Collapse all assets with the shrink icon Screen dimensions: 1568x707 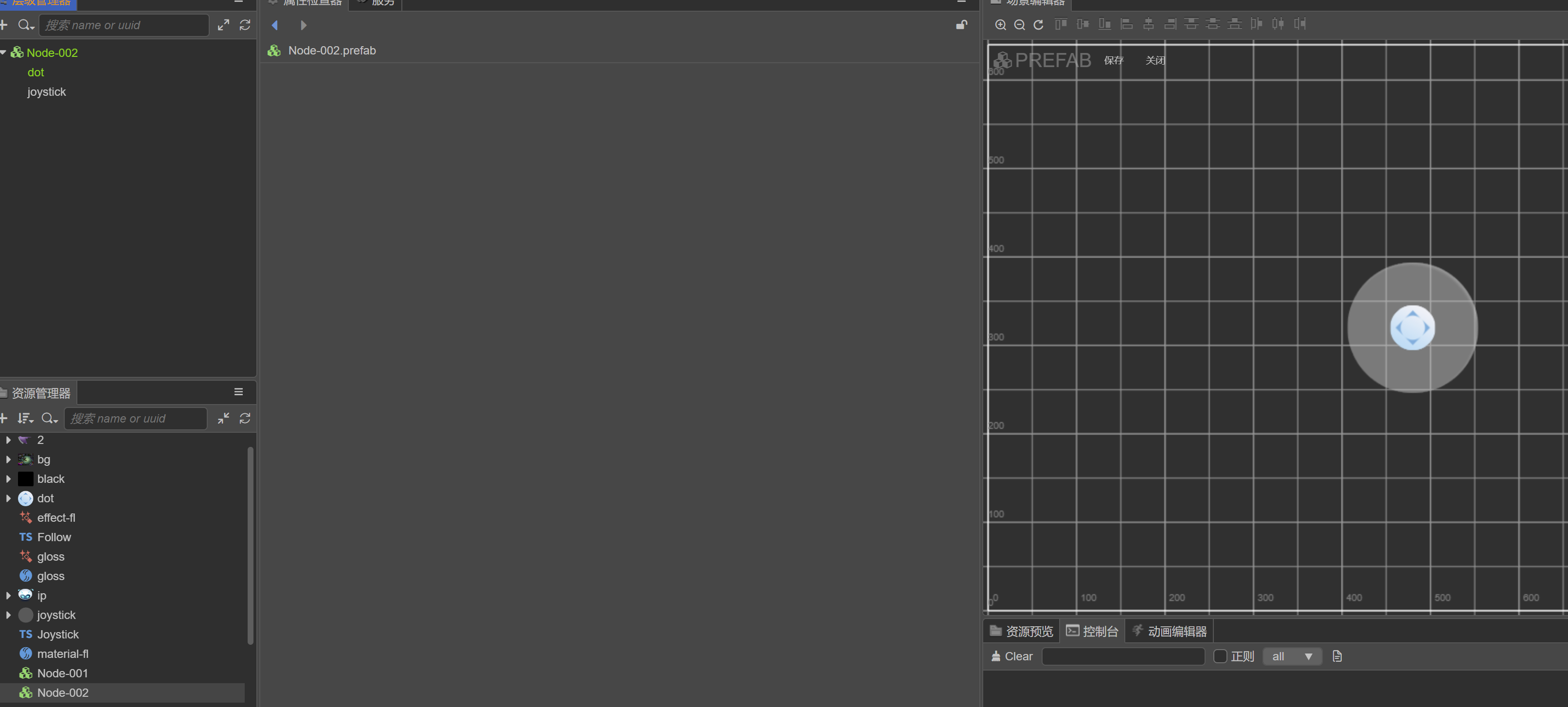[x=223, y=418]
